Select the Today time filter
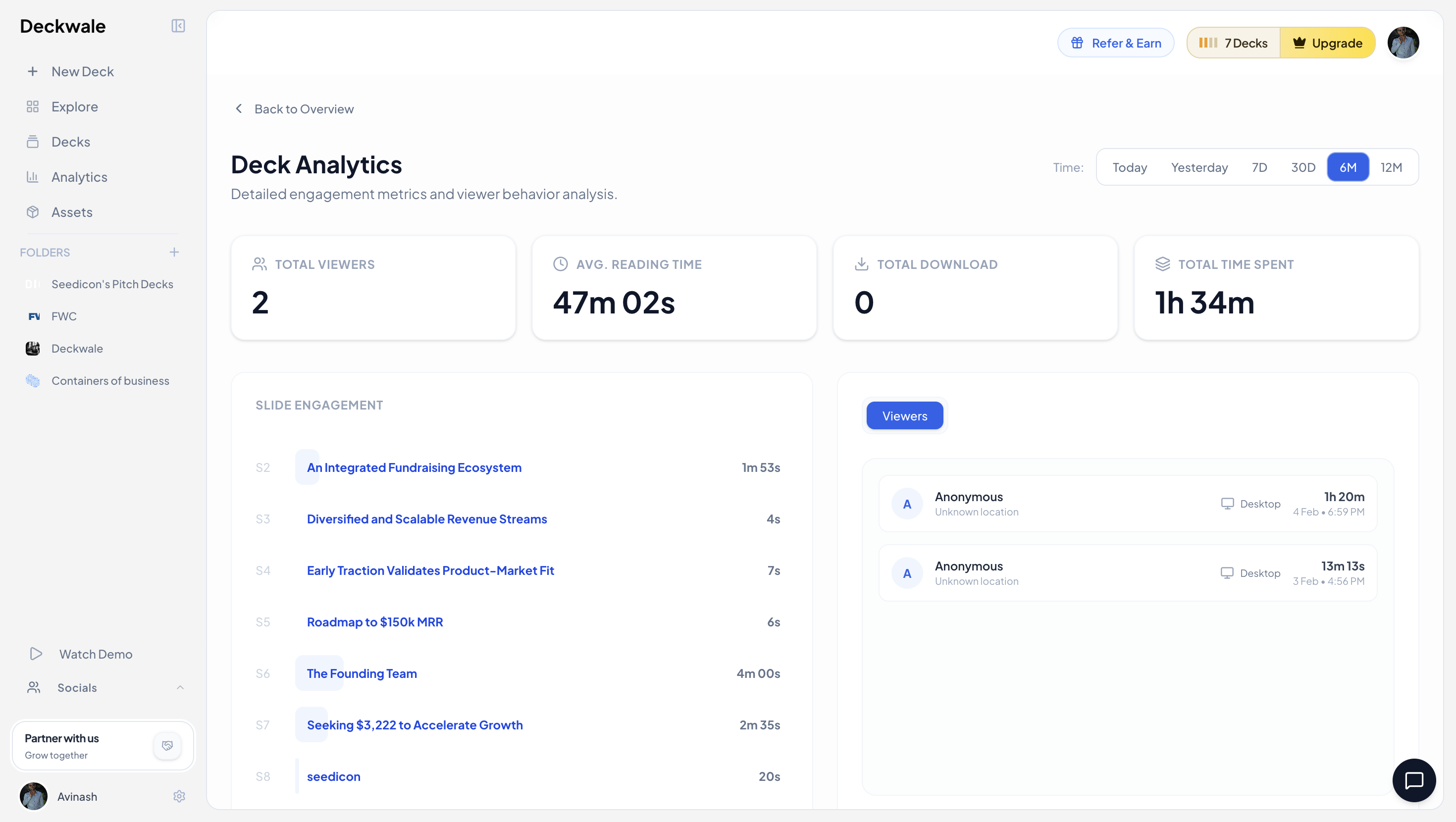Viewport: 1456px width, 822px height. pyautogui.click(x=1129, y=167)
